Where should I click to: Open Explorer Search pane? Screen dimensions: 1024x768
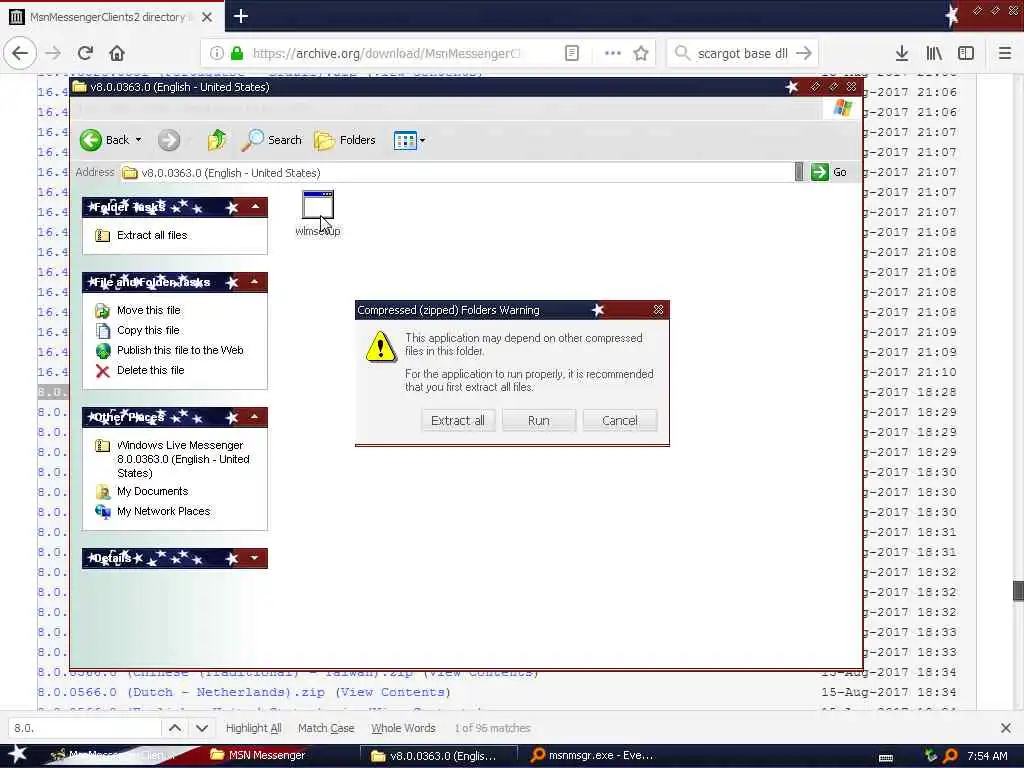(x=272, y=140)
